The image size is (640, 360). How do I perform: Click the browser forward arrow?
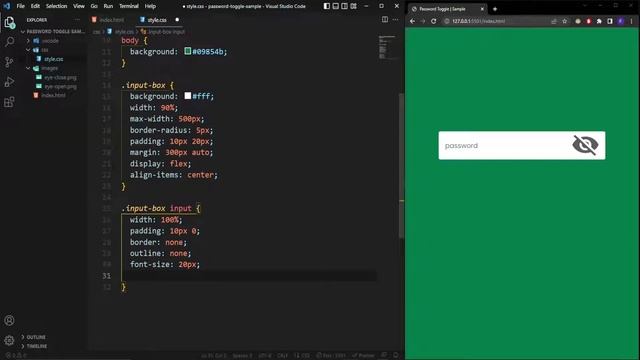pyautogui.click(x=423, y=21)
